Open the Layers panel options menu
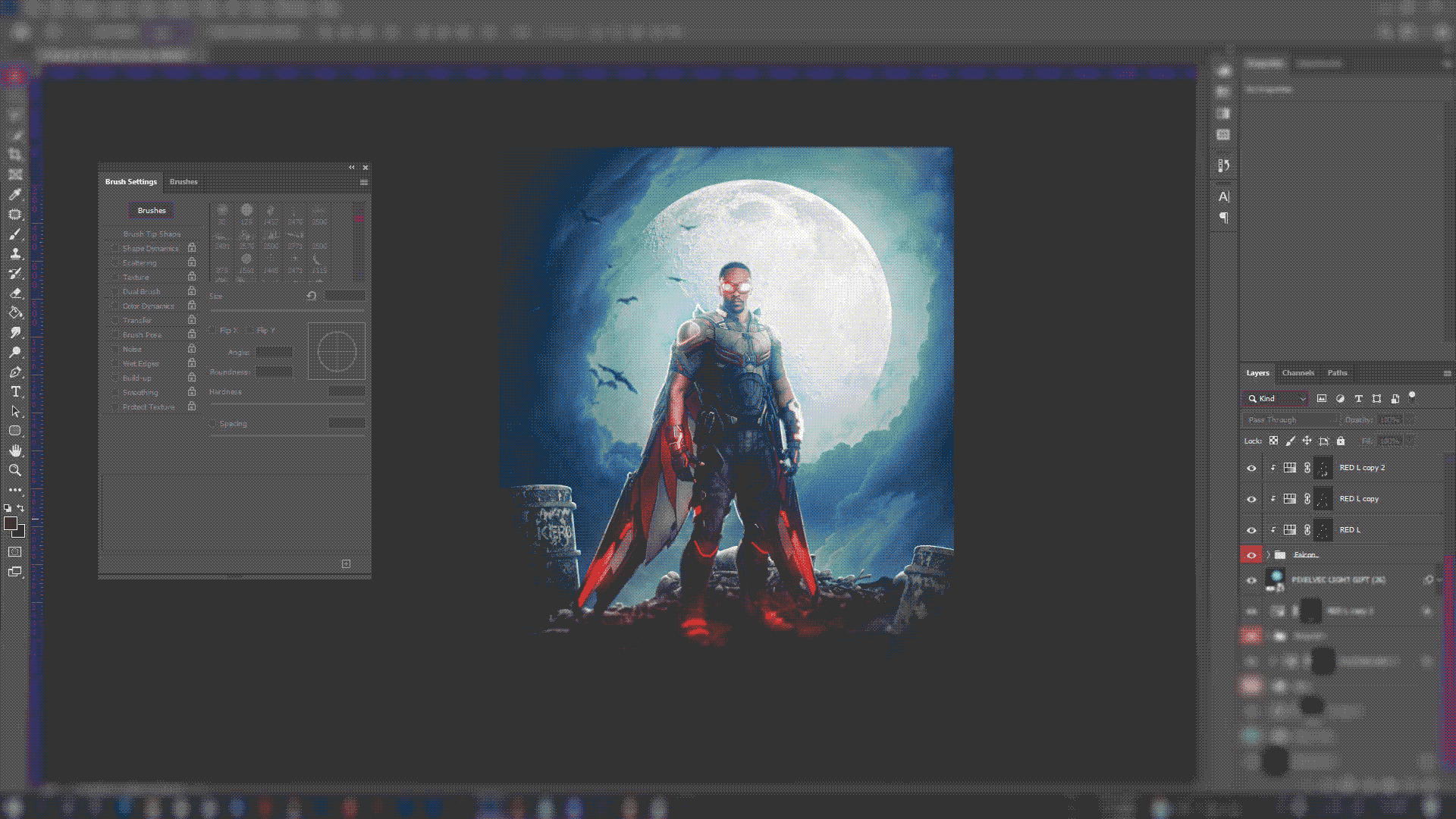The image size is (1456, 819). point(1447,373)
